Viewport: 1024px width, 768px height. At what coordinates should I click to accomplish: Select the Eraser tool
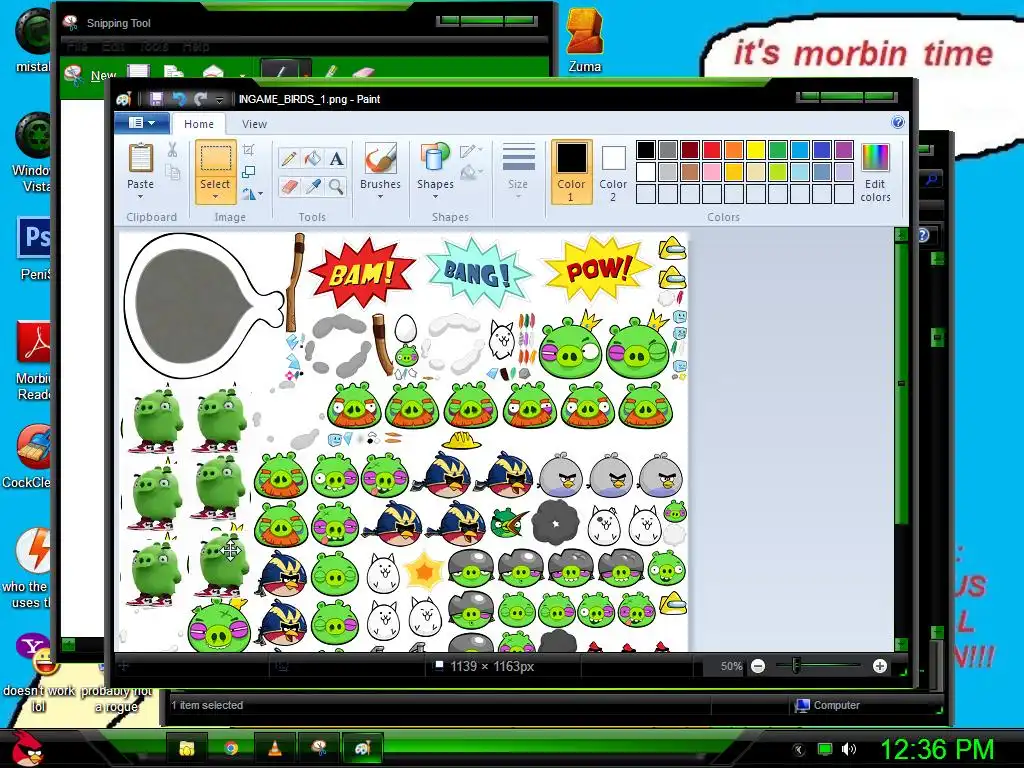[289, 187]
